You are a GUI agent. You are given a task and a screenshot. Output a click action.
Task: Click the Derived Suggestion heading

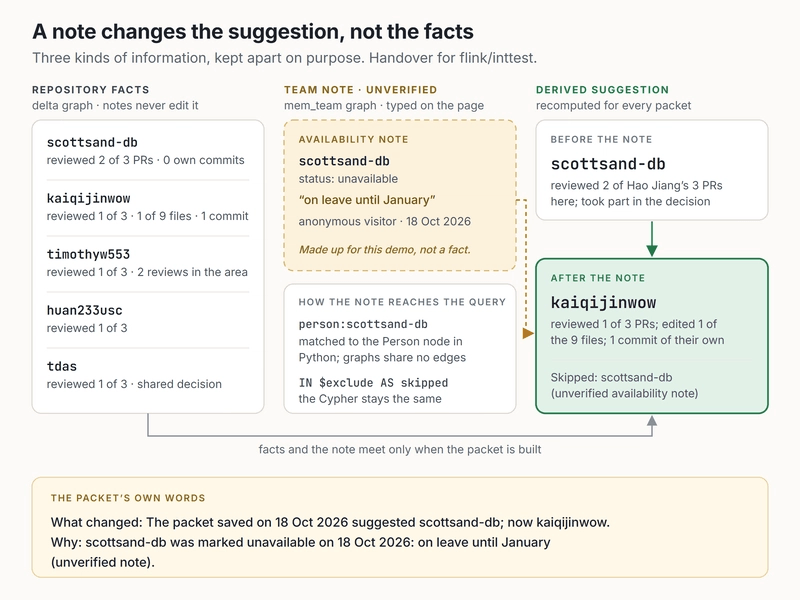602,90
